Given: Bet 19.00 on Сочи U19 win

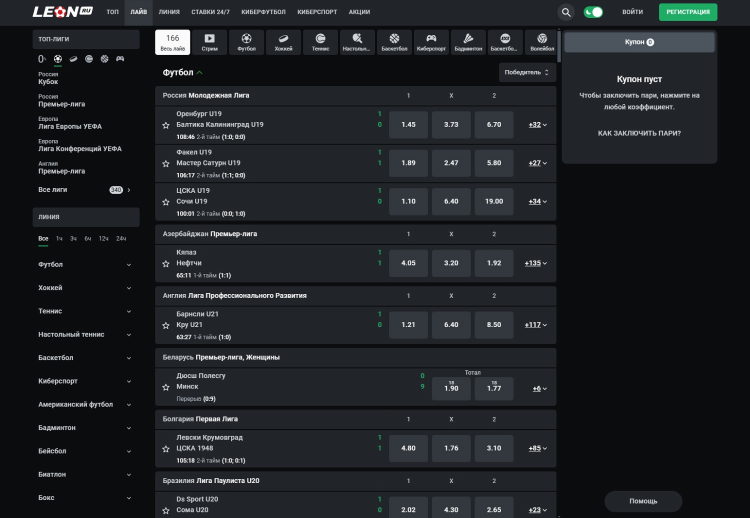Looking at the screenshot, I should [x=494, y=201].
